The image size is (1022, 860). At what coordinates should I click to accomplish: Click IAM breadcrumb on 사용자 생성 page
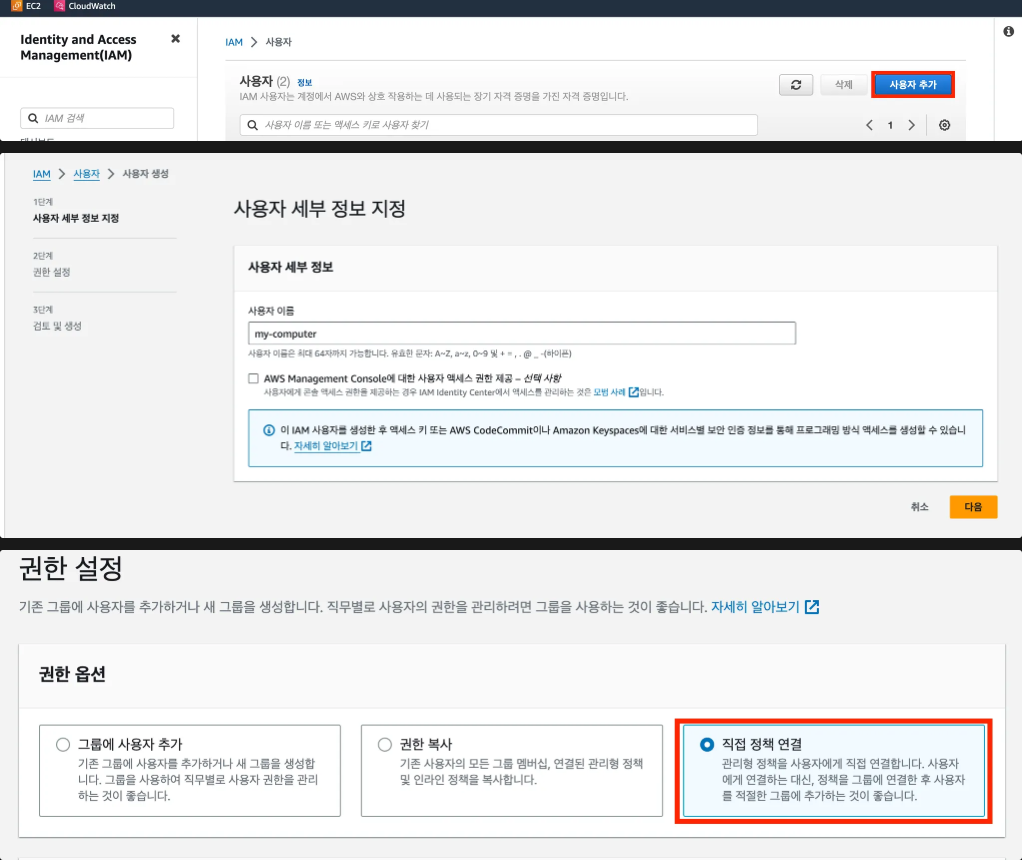(x=42, y=174)
